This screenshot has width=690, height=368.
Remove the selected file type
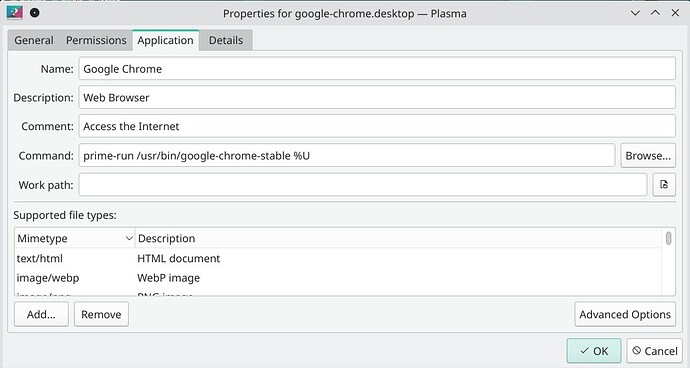101,314
